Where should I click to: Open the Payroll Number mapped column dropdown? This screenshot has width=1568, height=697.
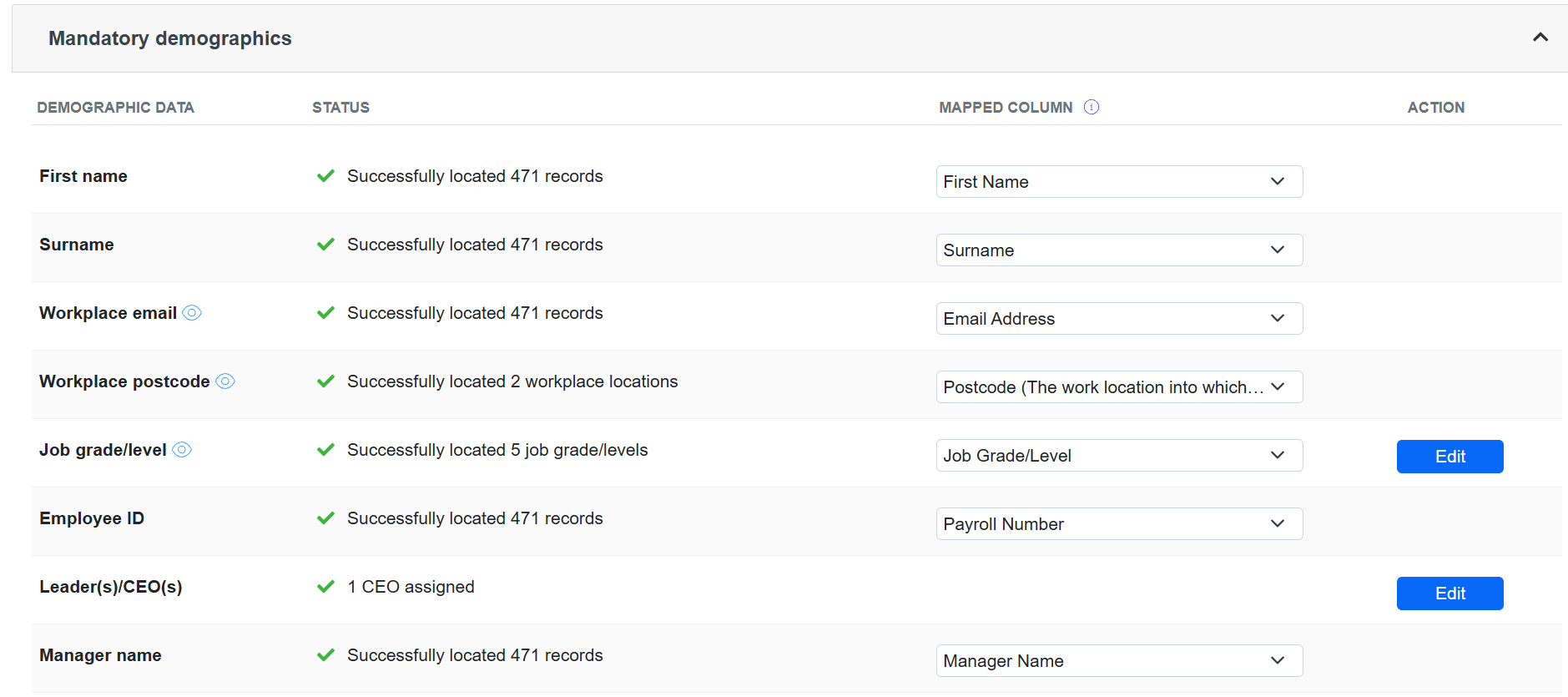pos(1118,524)
